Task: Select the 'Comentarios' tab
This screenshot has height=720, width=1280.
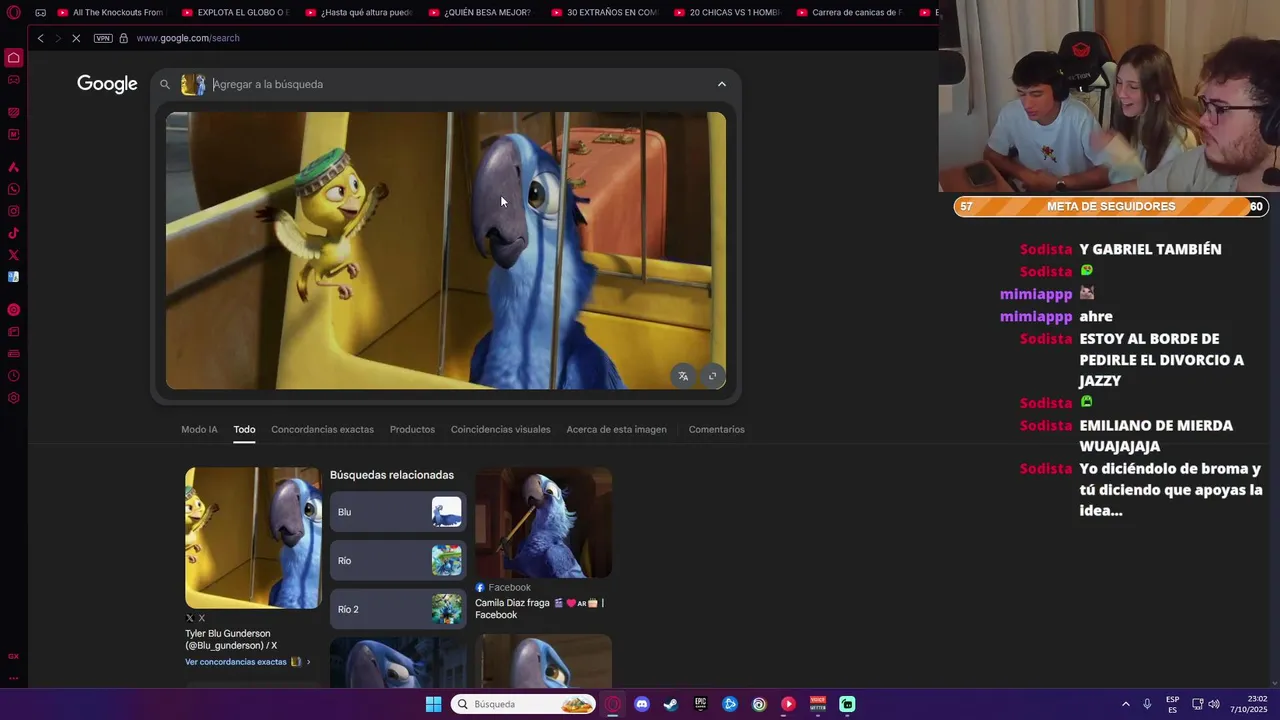Action: (716, 429)
